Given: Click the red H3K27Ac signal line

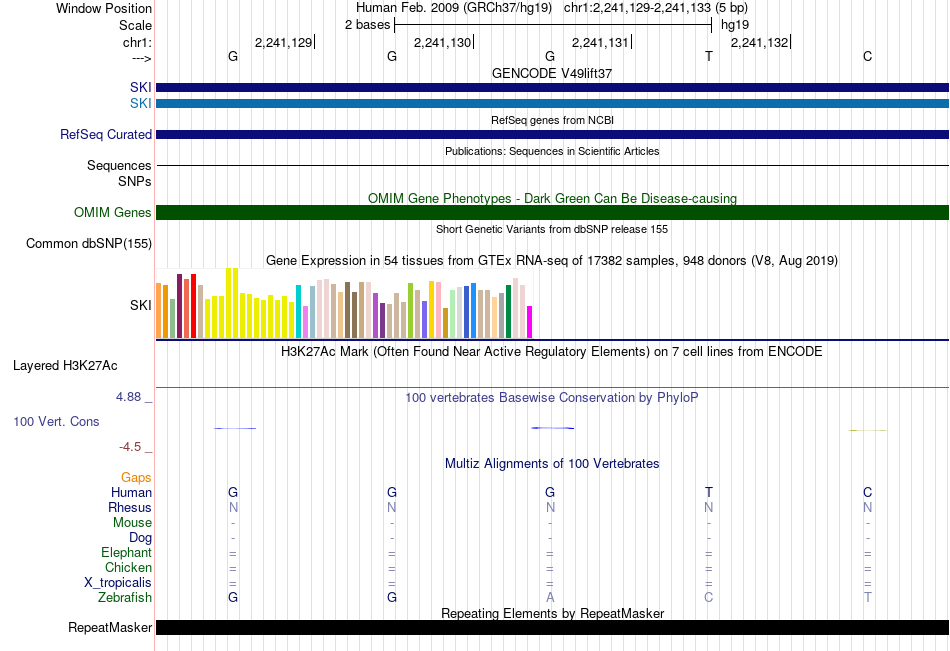Looking at the screenshot, I should pyautogui.click(x=552, y=387).
